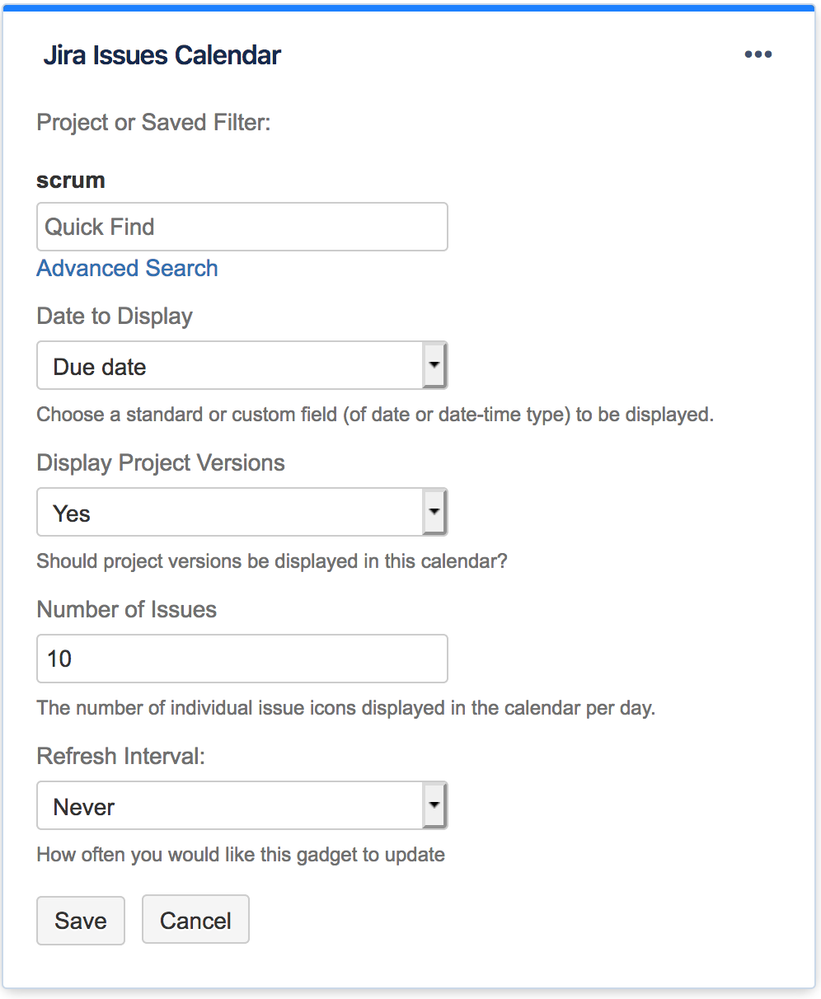
Task: Click the Refresh Interval label
Action: click(120, 756)
